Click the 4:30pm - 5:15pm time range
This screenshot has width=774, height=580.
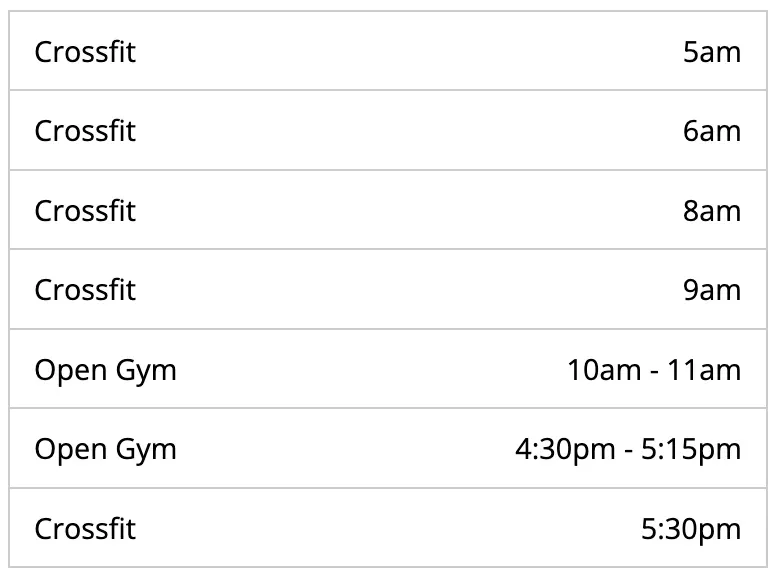628,450
